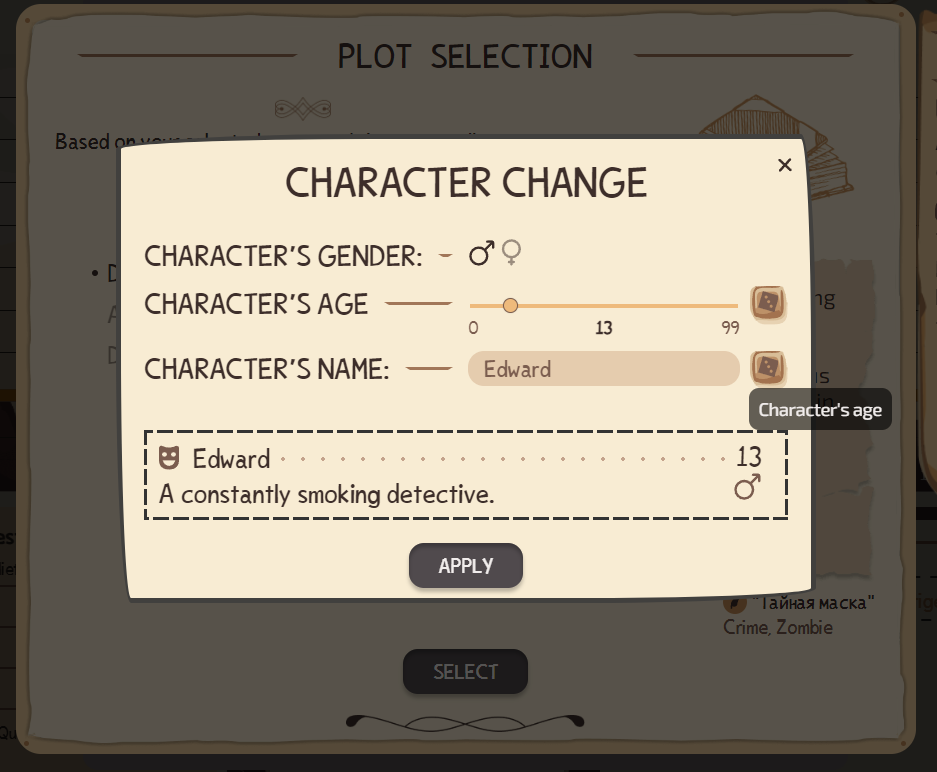Image resolution: width=937 pixels, height=772 pixels.
Task: Click the feather icon next to Тайная маска
Action: (735, 603)
